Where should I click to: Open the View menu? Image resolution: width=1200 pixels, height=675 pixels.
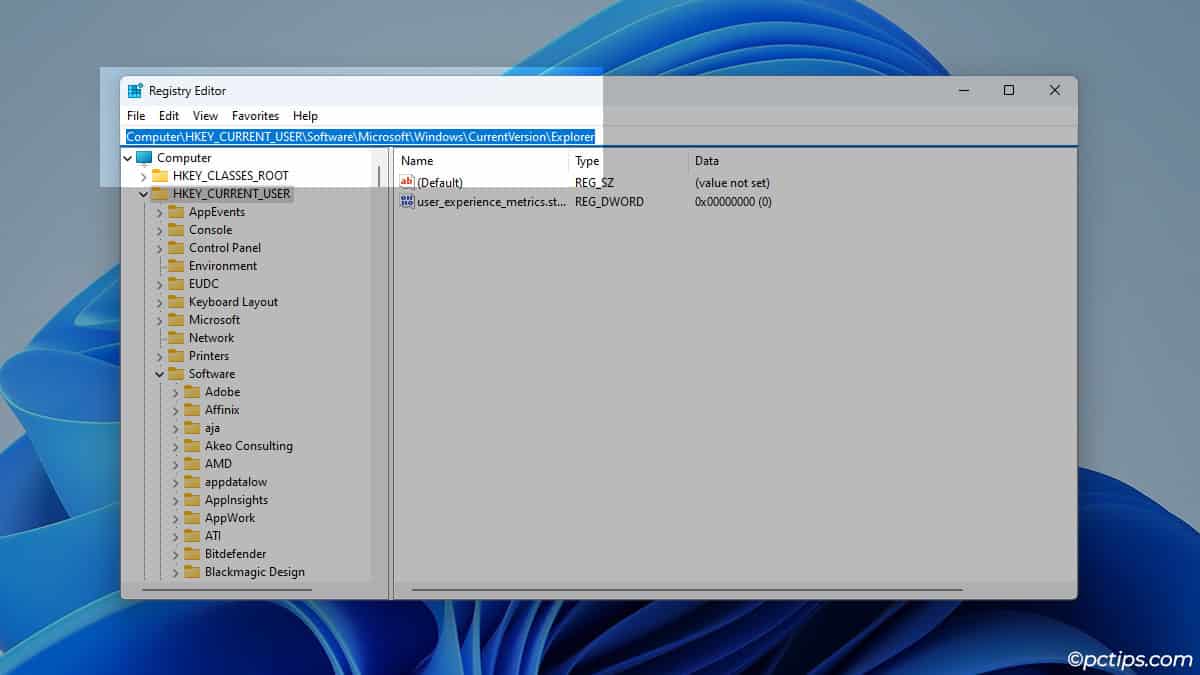(205, 116)
